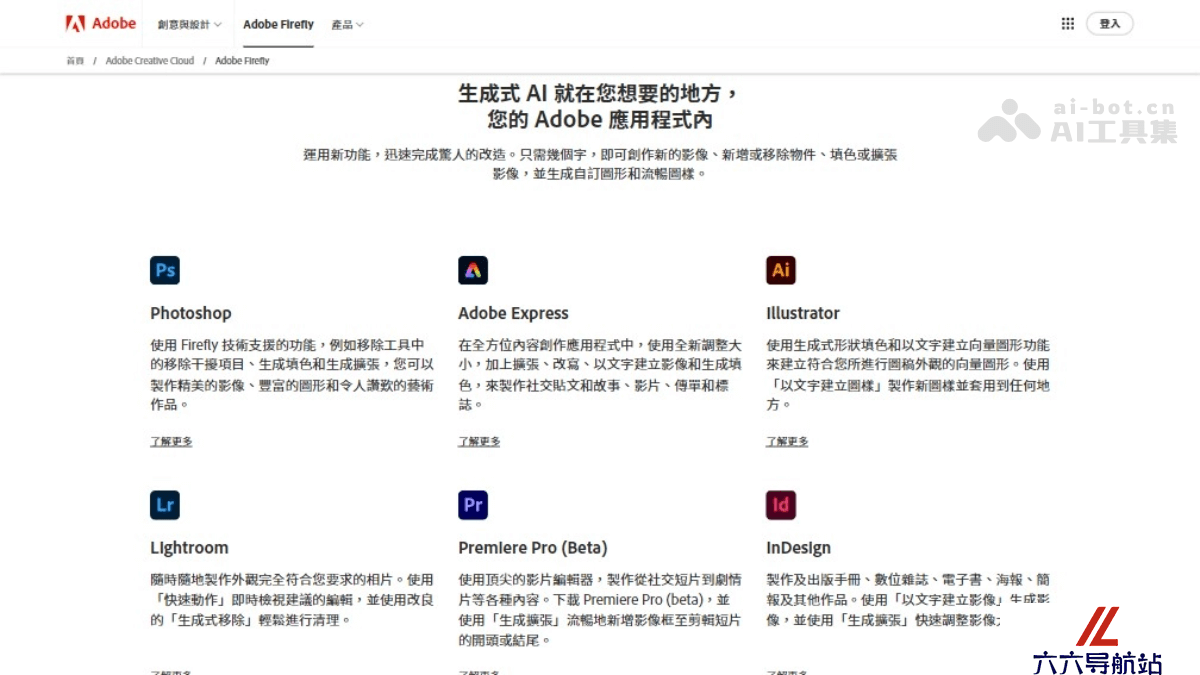The height and width of the screenshot is (675, 1200).
Task: Click InDesign description starting 製作及出版手冊
Action: point(908,599)
